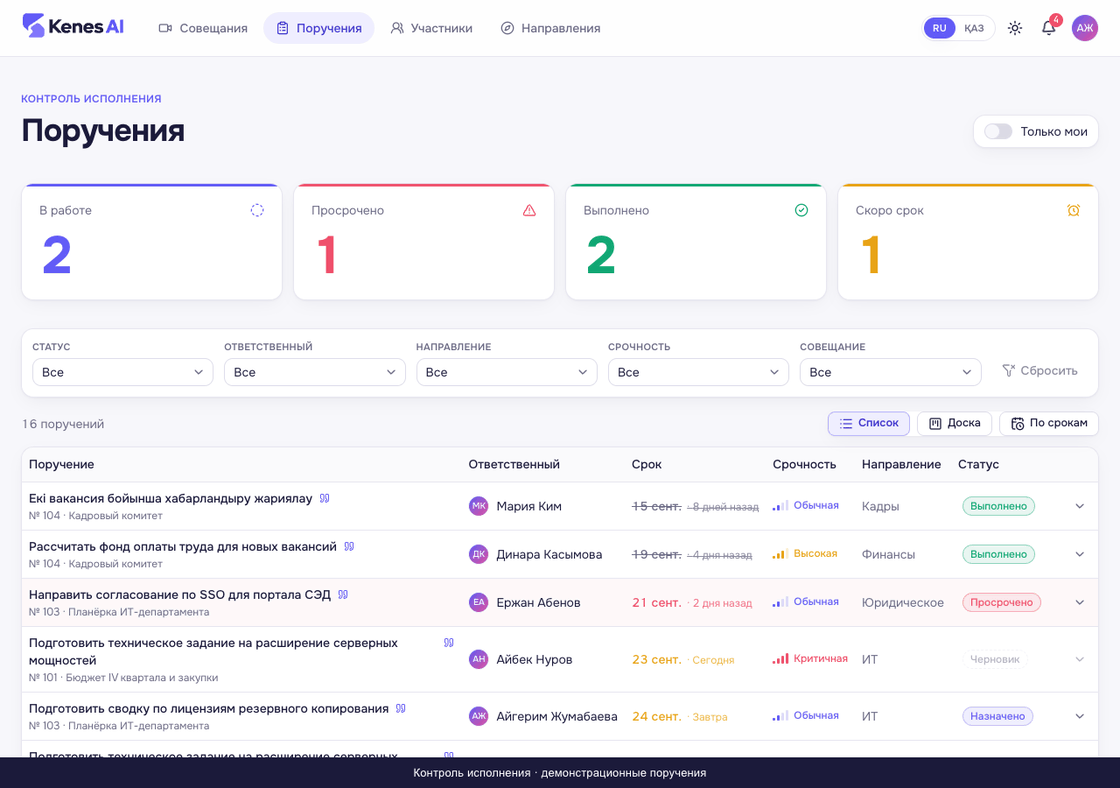Open the АЖ user avatar menu

(x=1084, y=28)
